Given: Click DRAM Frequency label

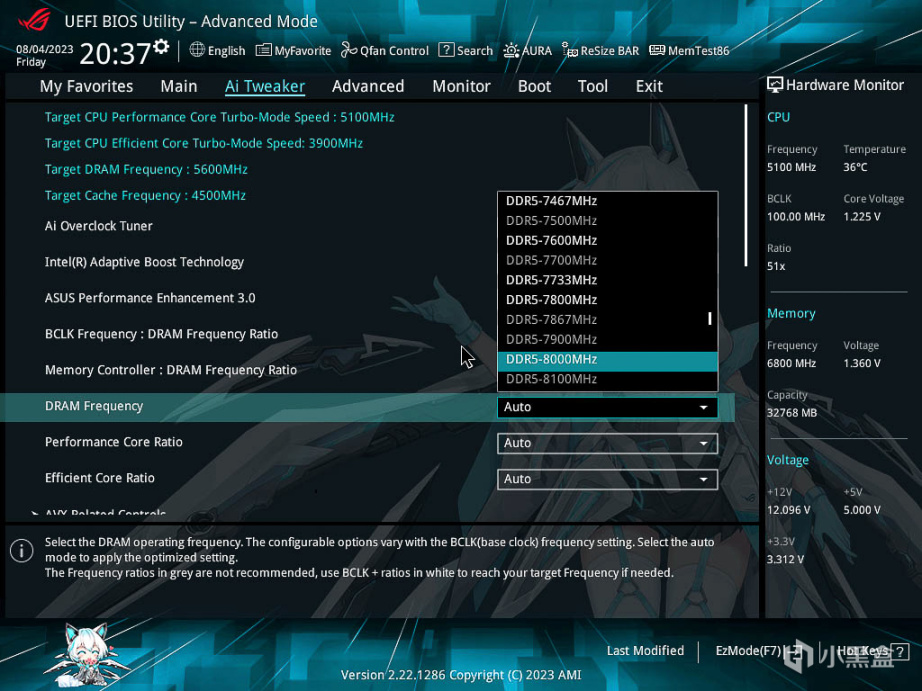Looking at the screenshot, I should point(94,406).
